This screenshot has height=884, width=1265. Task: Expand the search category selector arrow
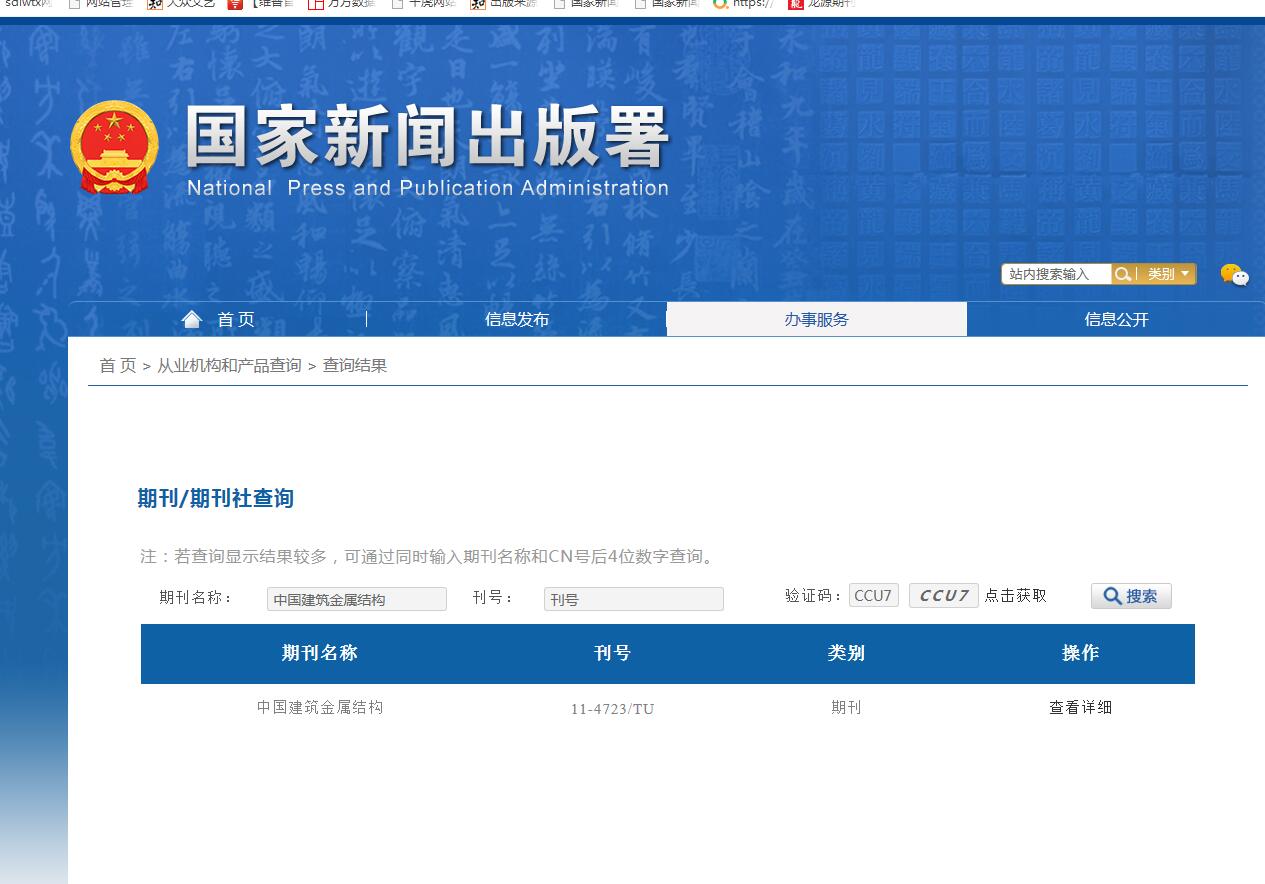pyautogui.click(x=1183, y=274)
